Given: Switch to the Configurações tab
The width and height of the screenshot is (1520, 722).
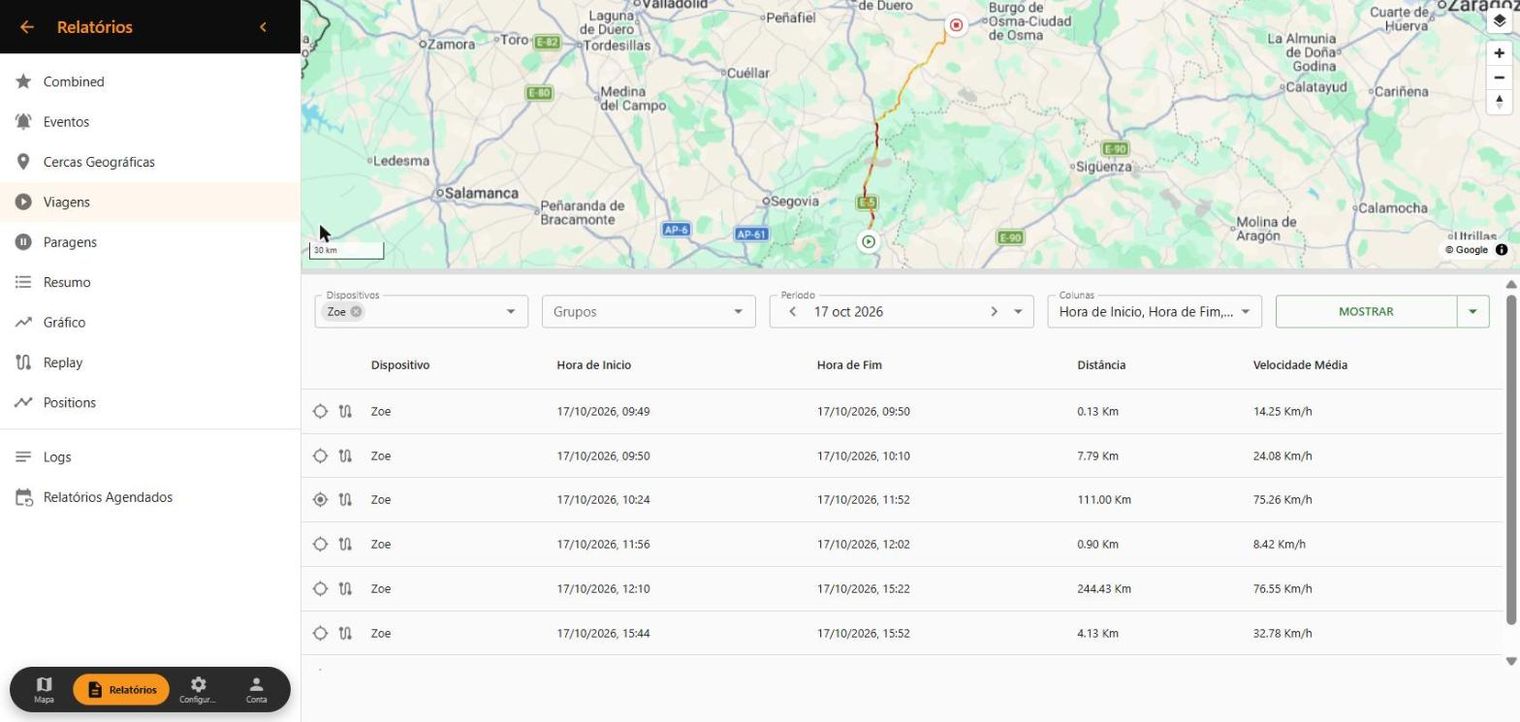Looking at the screenshot, I should [x=198, y=689].
